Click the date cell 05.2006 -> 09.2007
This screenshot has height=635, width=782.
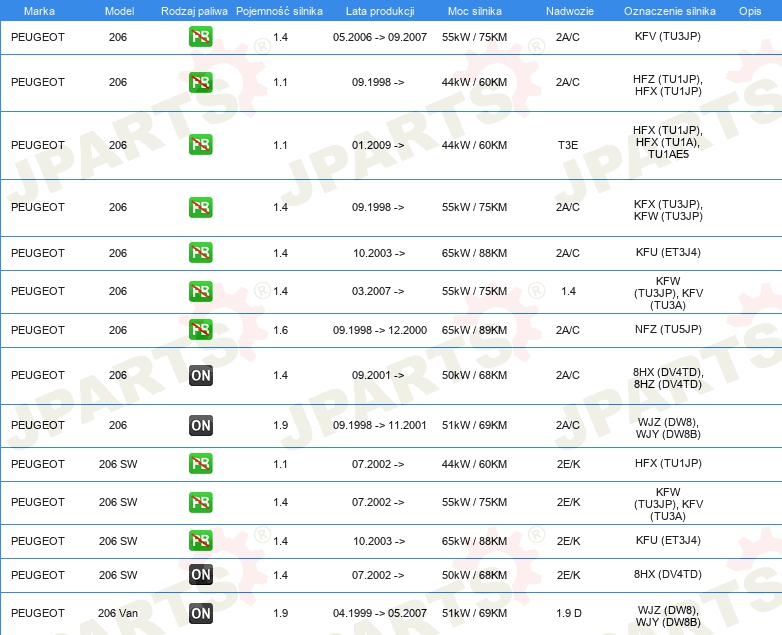point(380,37)
